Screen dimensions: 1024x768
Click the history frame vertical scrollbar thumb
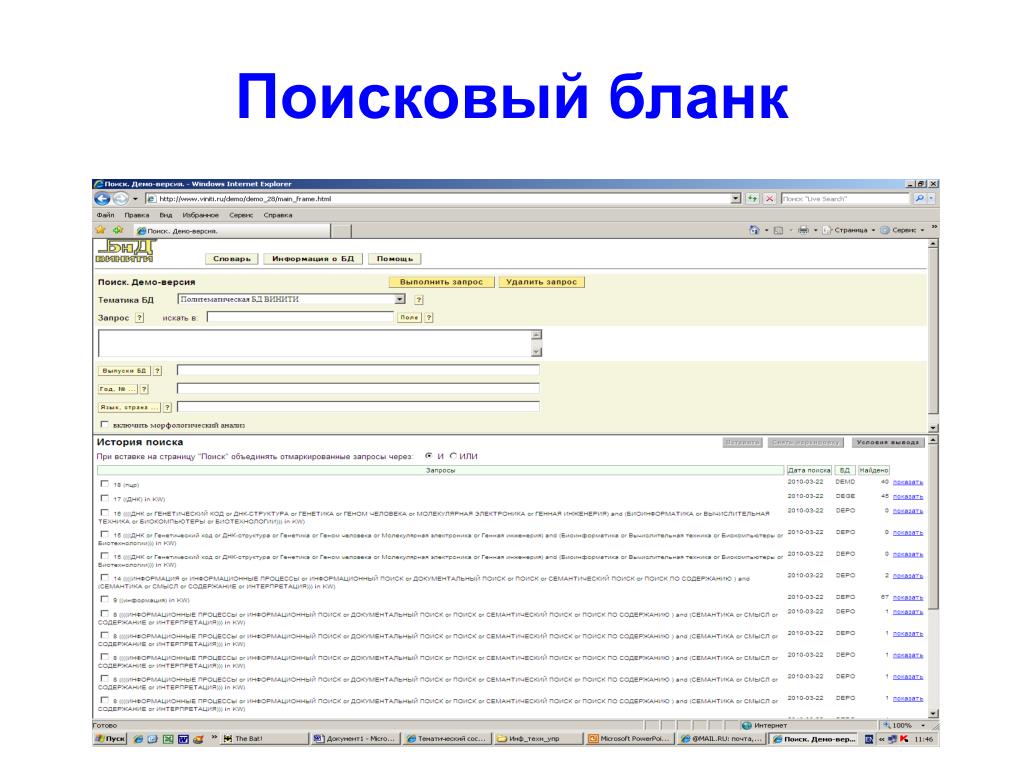click(x=933, y=528)
